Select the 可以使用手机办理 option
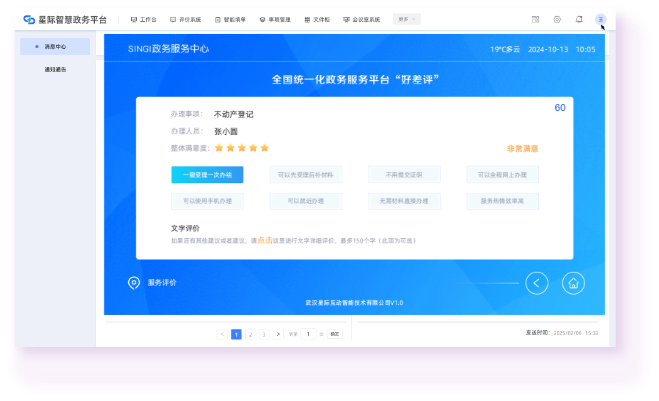 click(x=207, y=201)
